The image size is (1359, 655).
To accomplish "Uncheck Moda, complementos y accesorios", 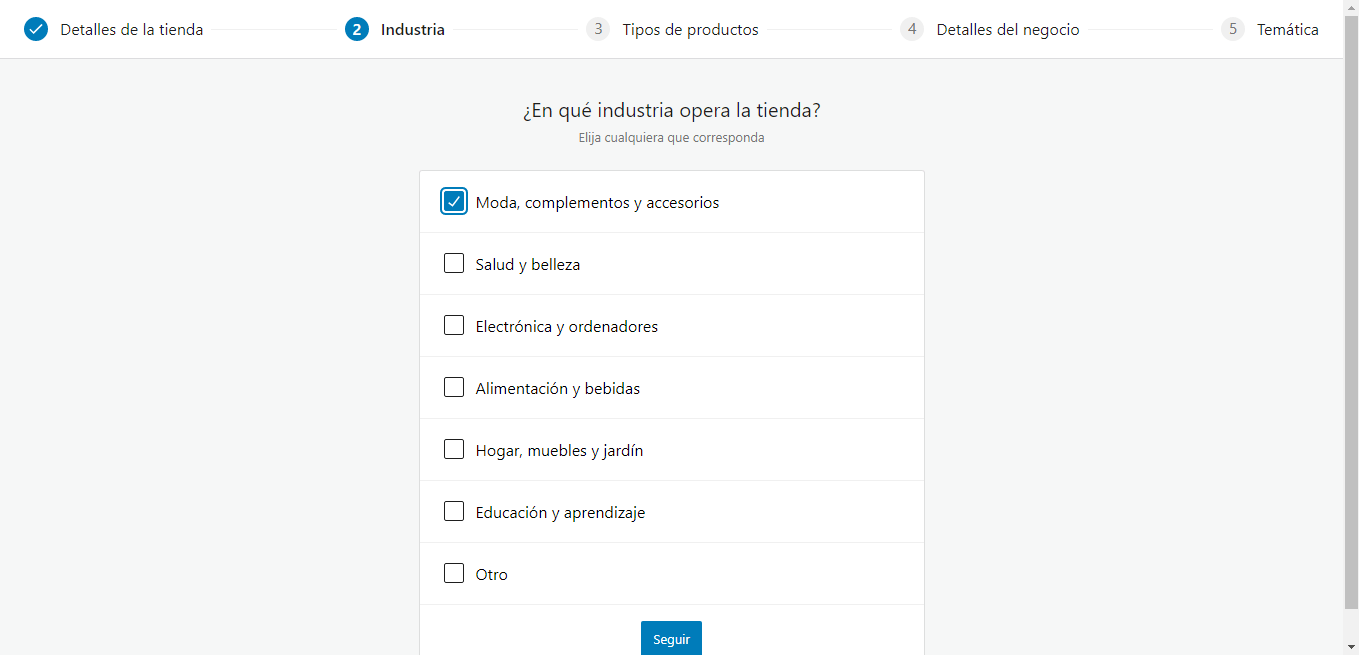I will click(x=454, y=202).
